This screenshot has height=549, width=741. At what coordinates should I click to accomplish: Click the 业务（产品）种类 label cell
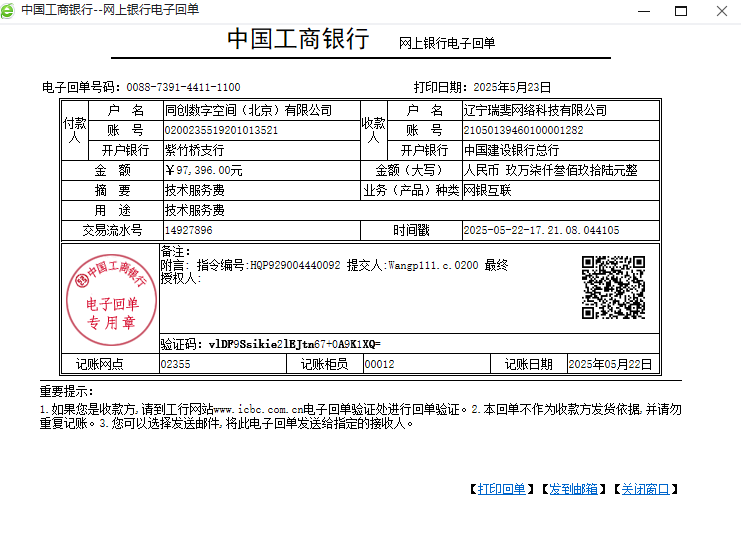[x=411, y=190]
